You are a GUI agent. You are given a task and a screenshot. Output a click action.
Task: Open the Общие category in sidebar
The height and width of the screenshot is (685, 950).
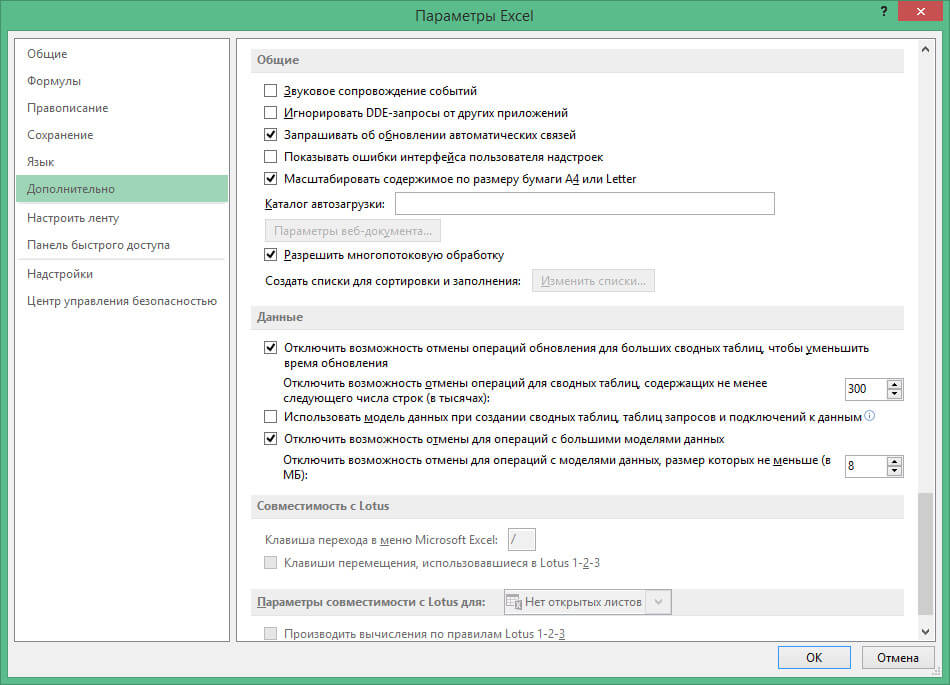[122, 54]
